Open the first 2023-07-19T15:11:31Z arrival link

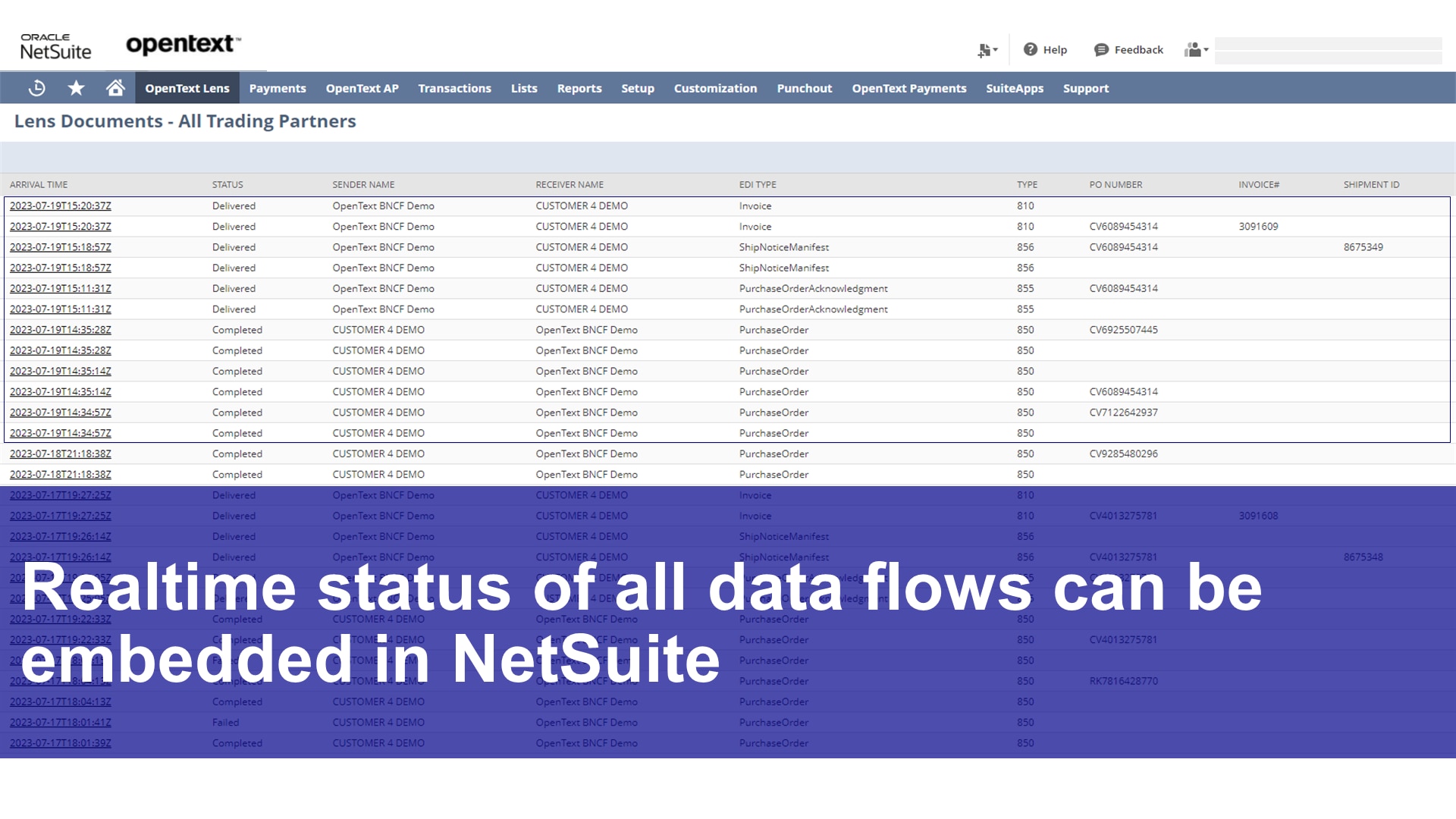tap(61, 288)
